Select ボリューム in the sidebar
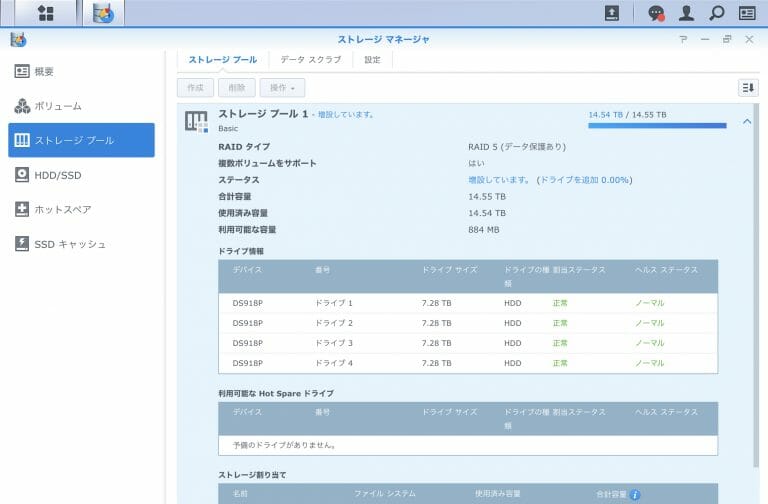 point(81,106)
